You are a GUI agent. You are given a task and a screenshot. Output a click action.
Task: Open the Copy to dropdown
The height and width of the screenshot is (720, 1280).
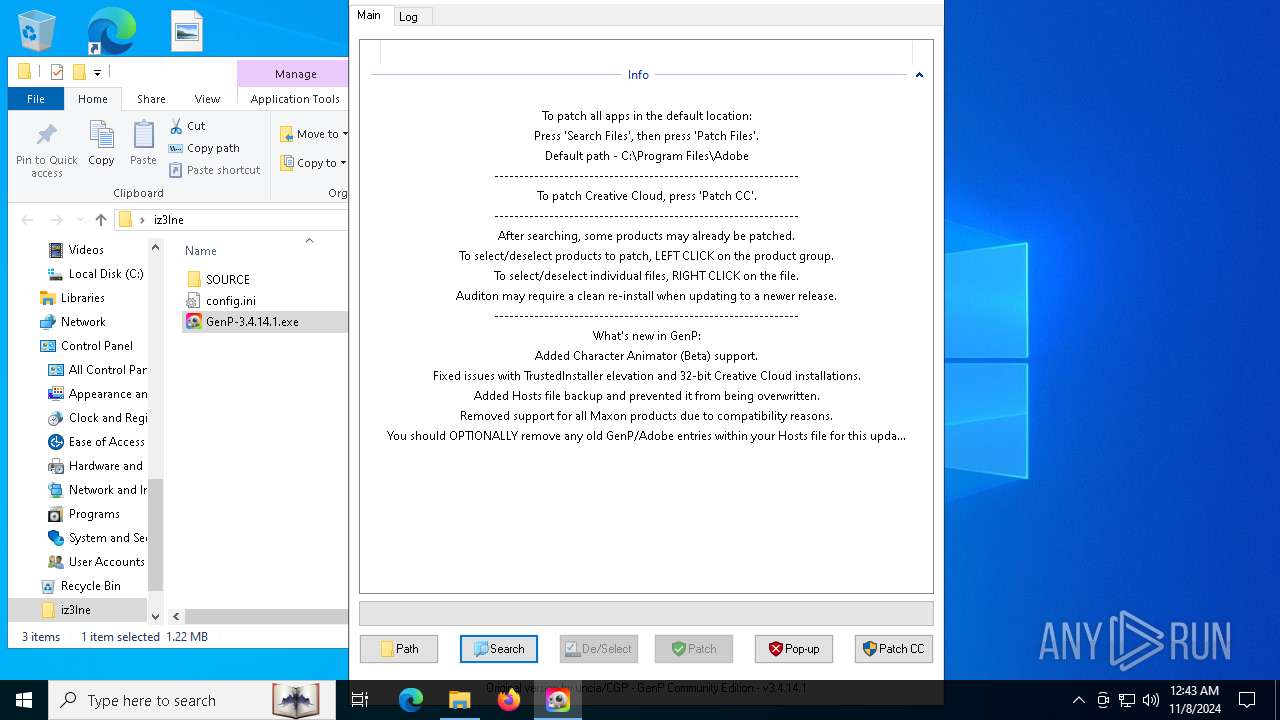[x=313, y=163]
